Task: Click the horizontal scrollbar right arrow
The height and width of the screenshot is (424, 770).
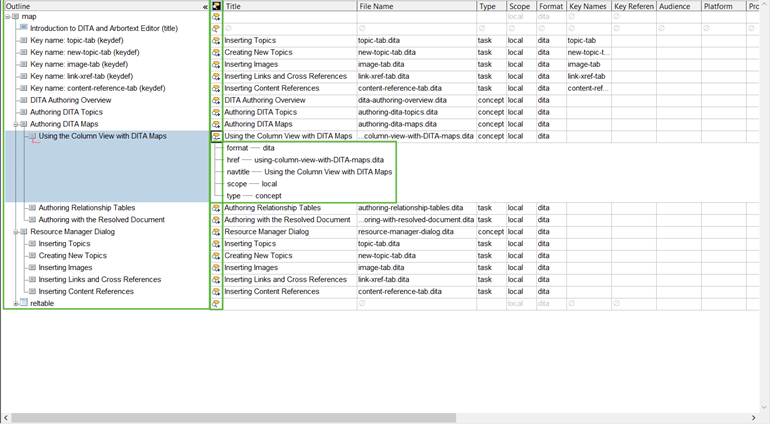Action: pyautogui.click(x=754, y=418)
